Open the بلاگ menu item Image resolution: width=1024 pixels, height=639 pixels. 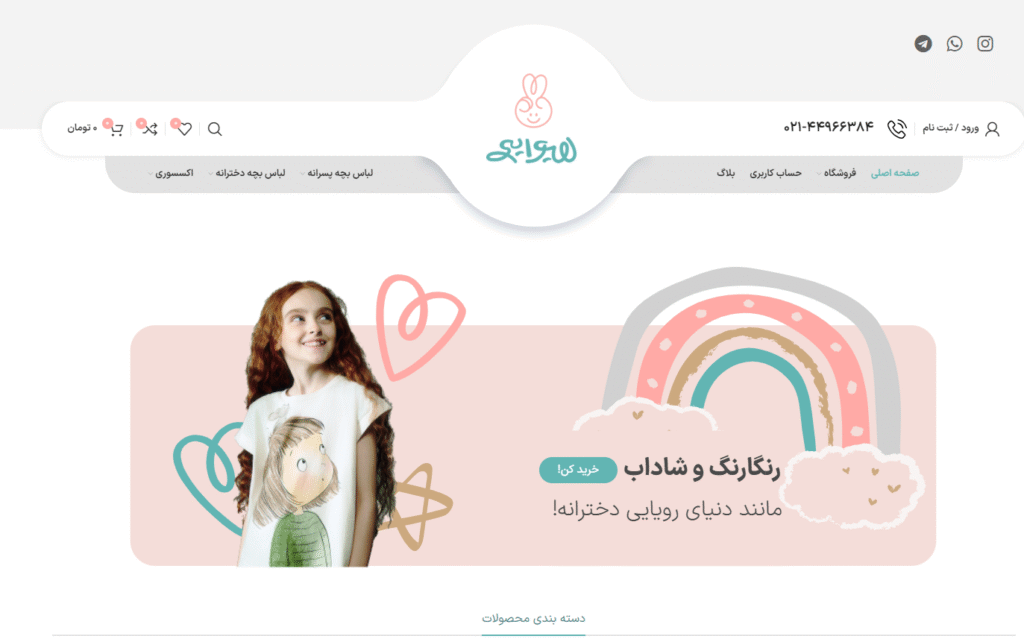pos(726,173)
